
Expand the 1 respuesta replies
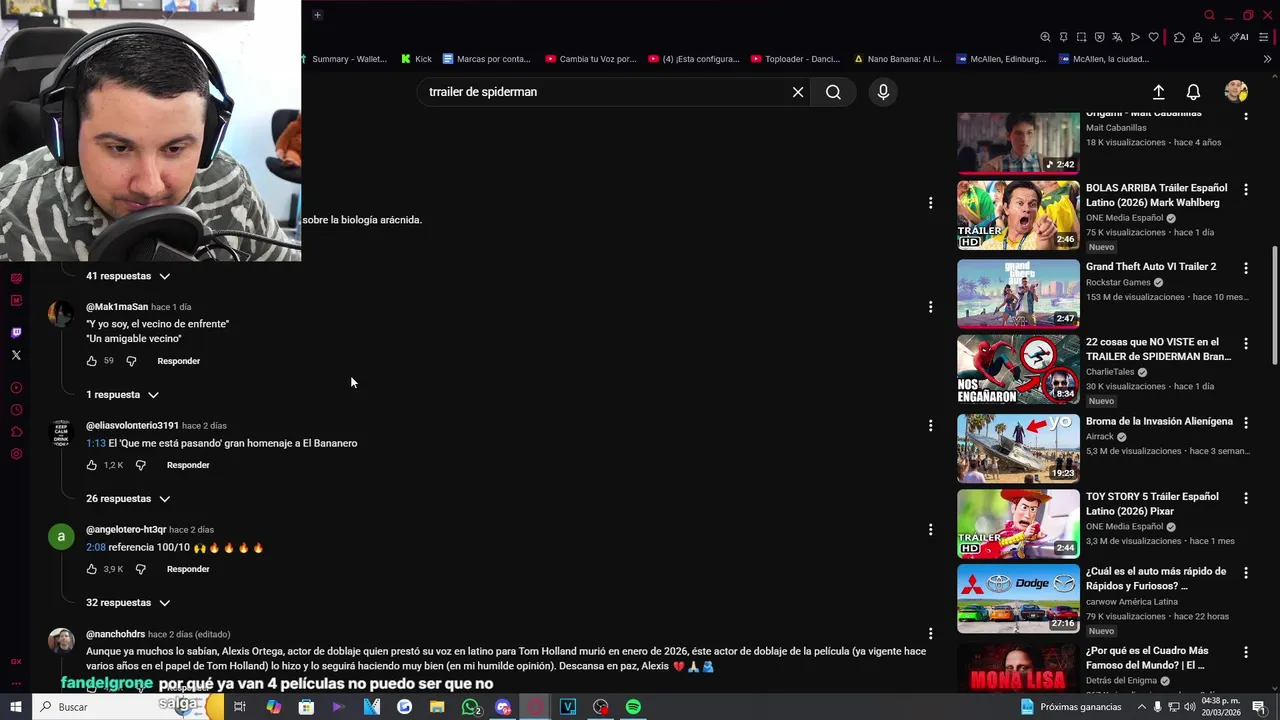[122, 395]
